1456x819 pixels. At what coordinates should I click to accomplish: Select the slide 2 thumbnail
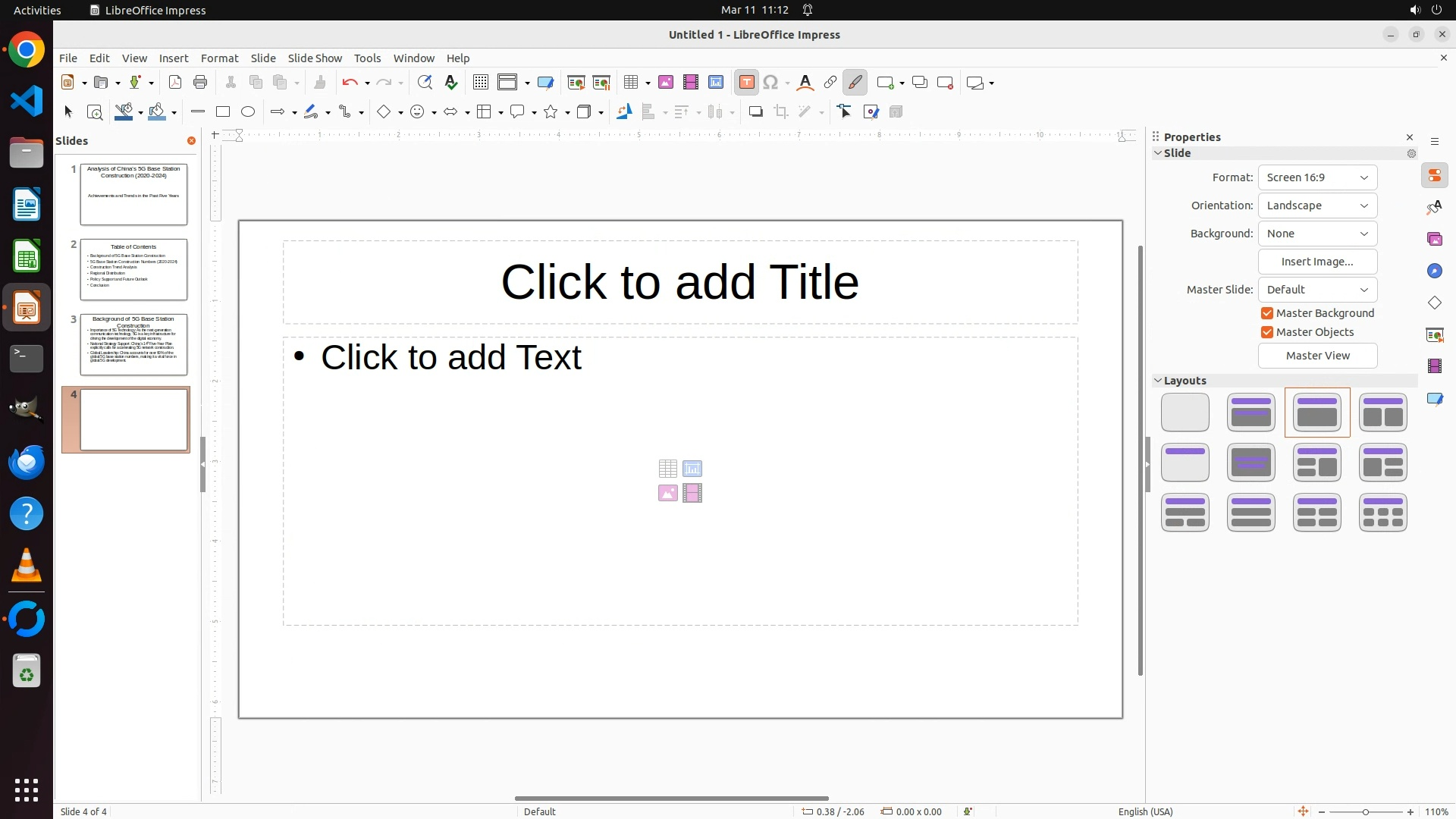click(x=133, y=269)
